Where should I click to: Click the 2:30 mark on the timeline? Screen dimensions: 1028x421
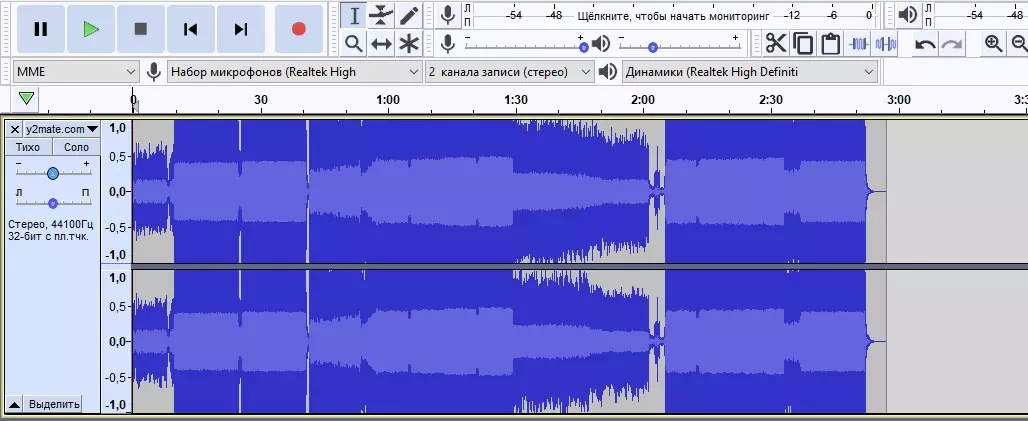tap(770, 100)
